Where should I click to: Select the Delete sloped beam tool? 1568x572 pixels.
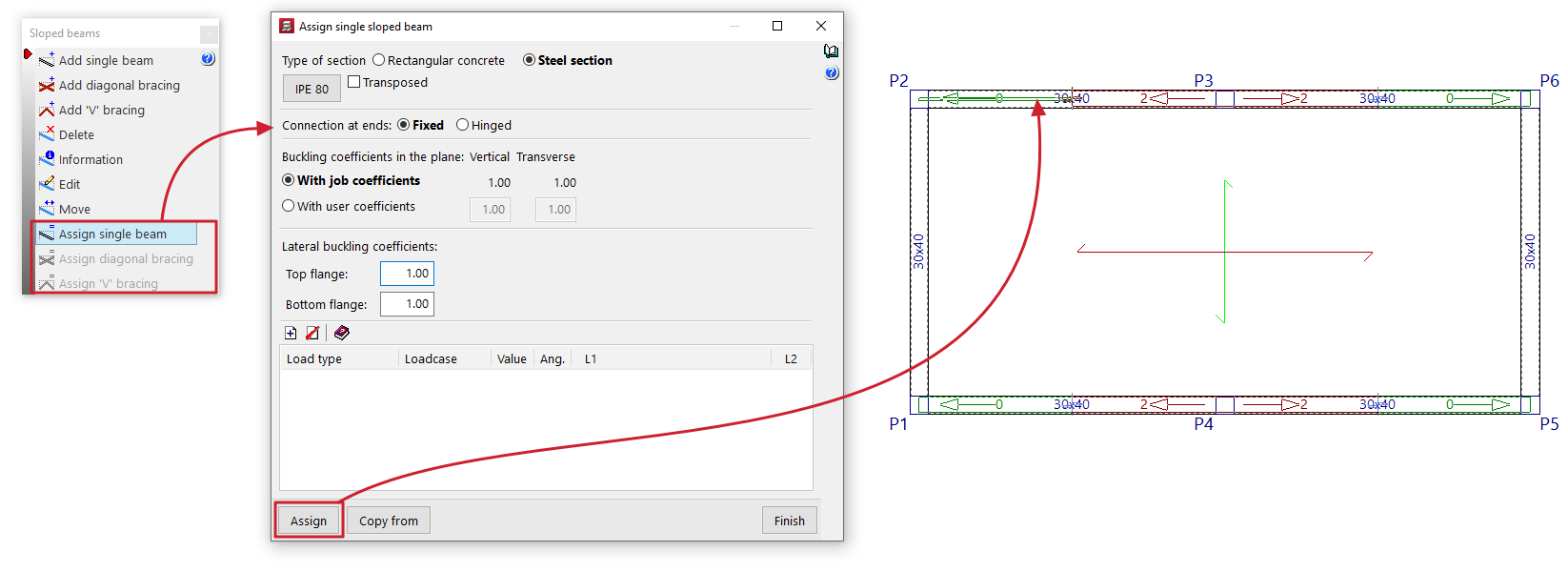(x=76, y=134)
